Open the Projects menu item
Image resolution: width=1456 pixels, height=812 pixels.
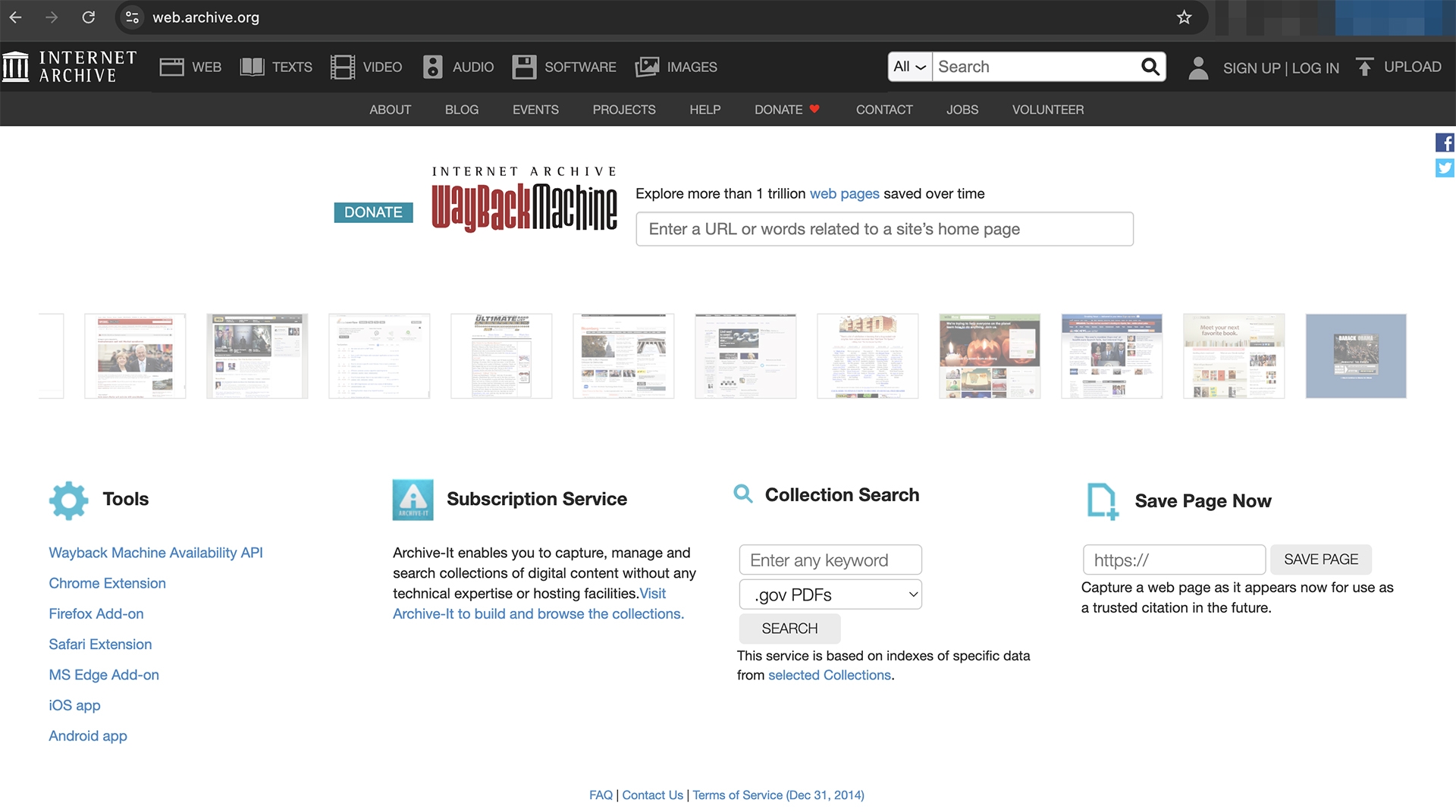[624, 109]
